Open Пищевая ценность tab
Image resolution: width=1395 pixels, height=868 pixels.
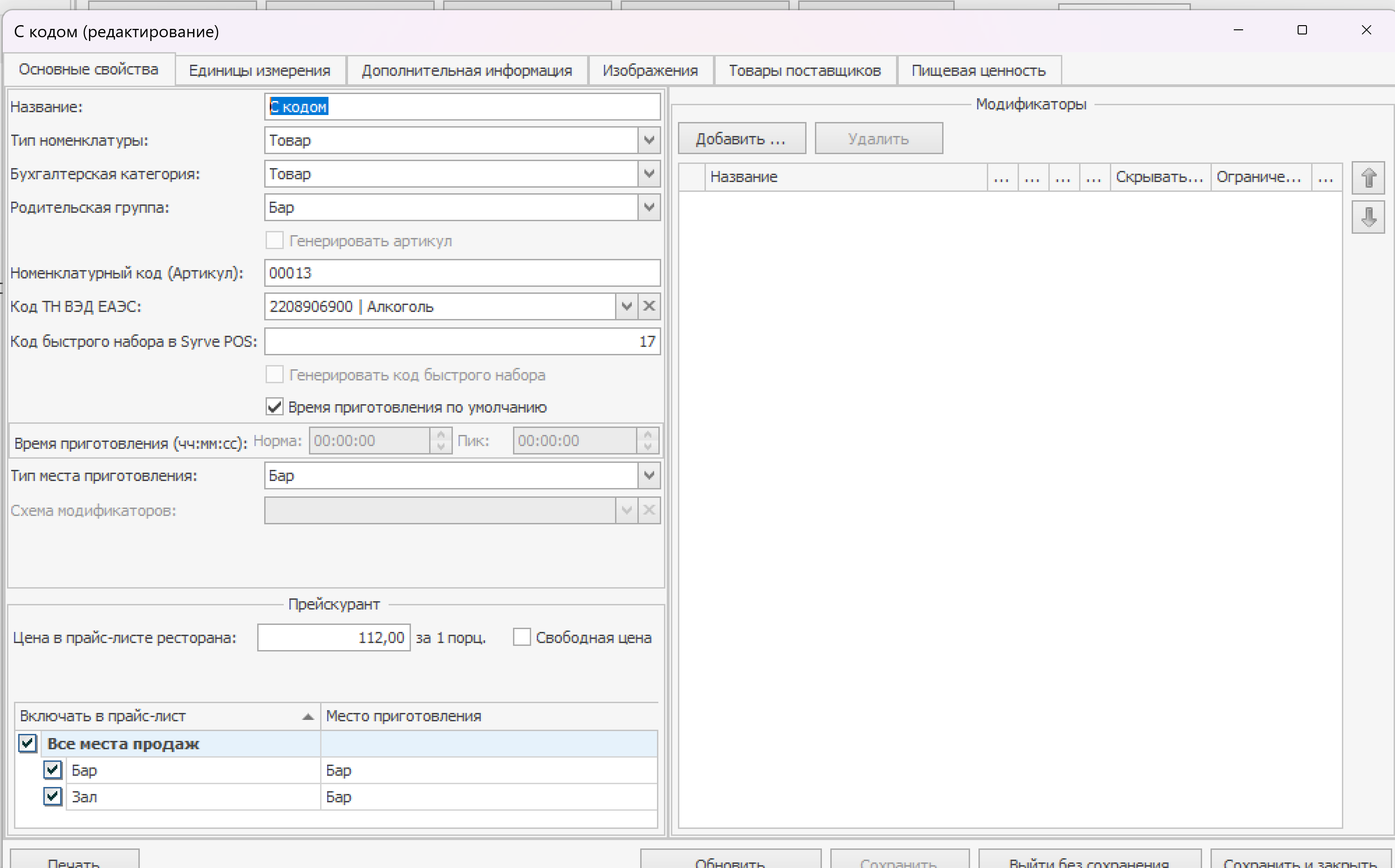[978, 71]
